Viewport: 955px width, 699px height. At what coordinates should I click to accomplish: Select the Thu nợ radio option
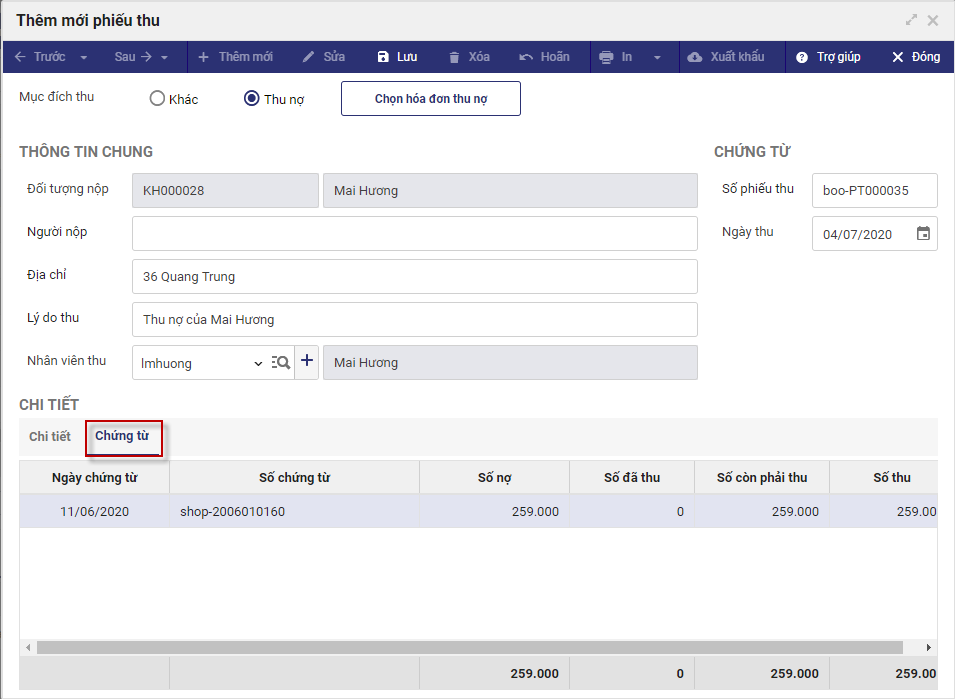[252, 99]
